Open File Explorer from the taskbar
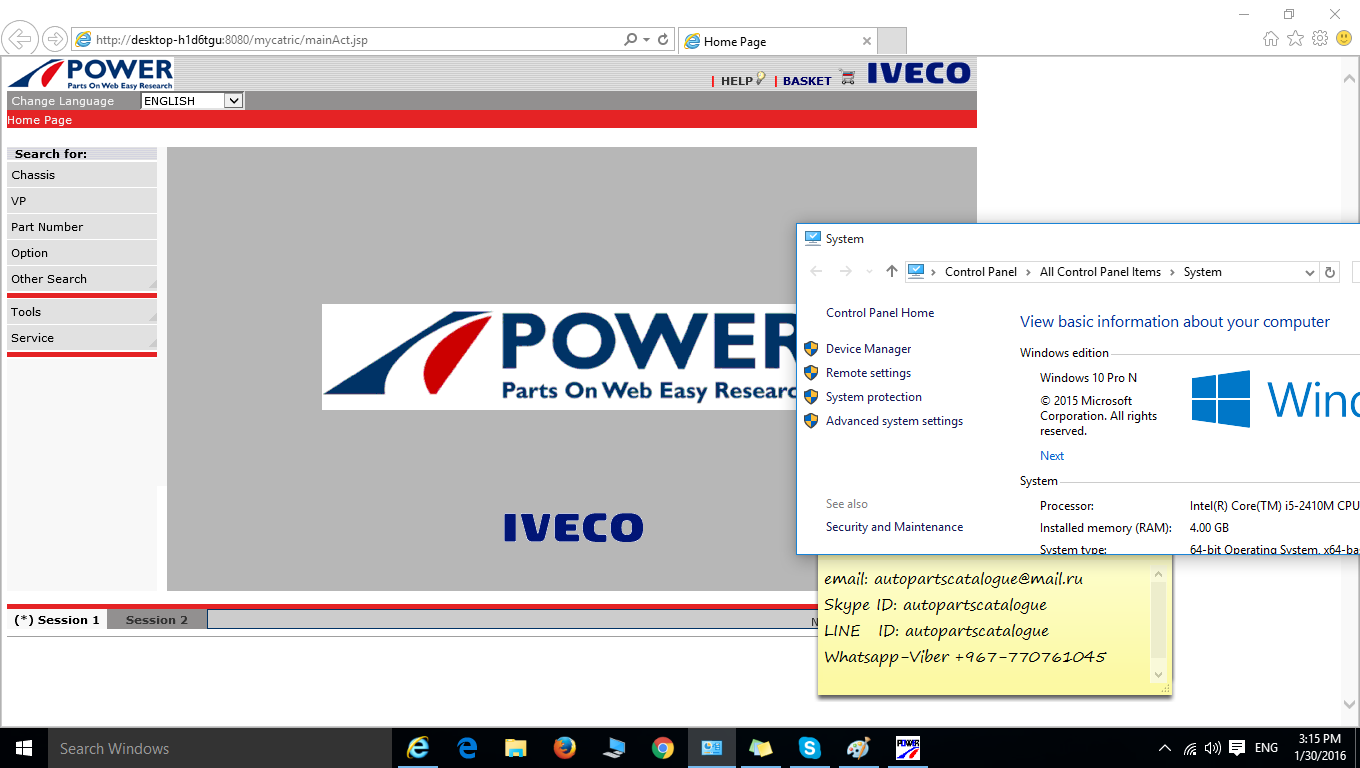Screen dimensions: 1360x768 tap(516, 748)
